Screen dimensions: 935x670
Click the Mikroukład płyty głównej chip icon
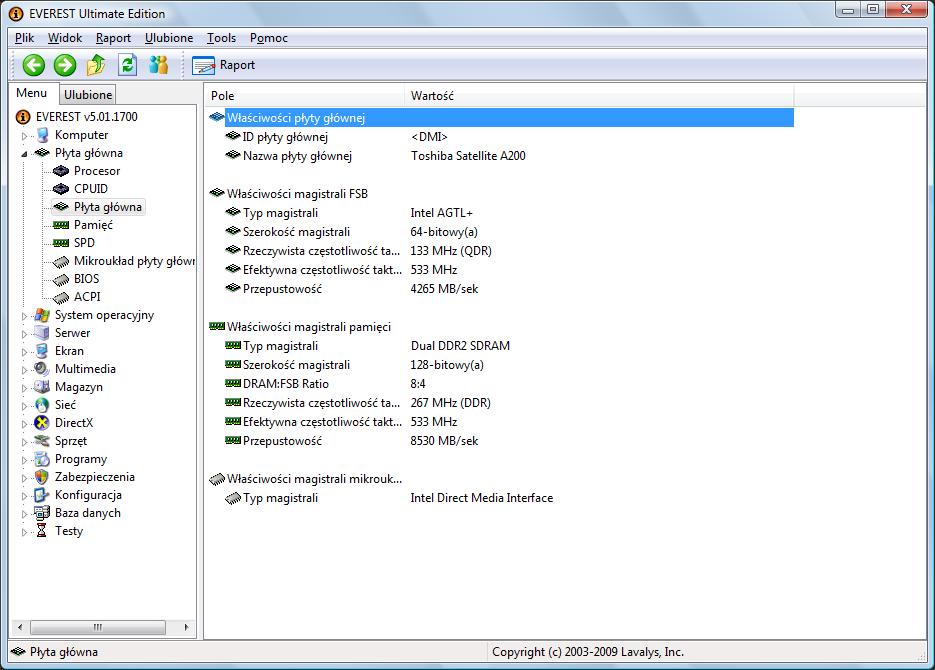click(61, 262)
